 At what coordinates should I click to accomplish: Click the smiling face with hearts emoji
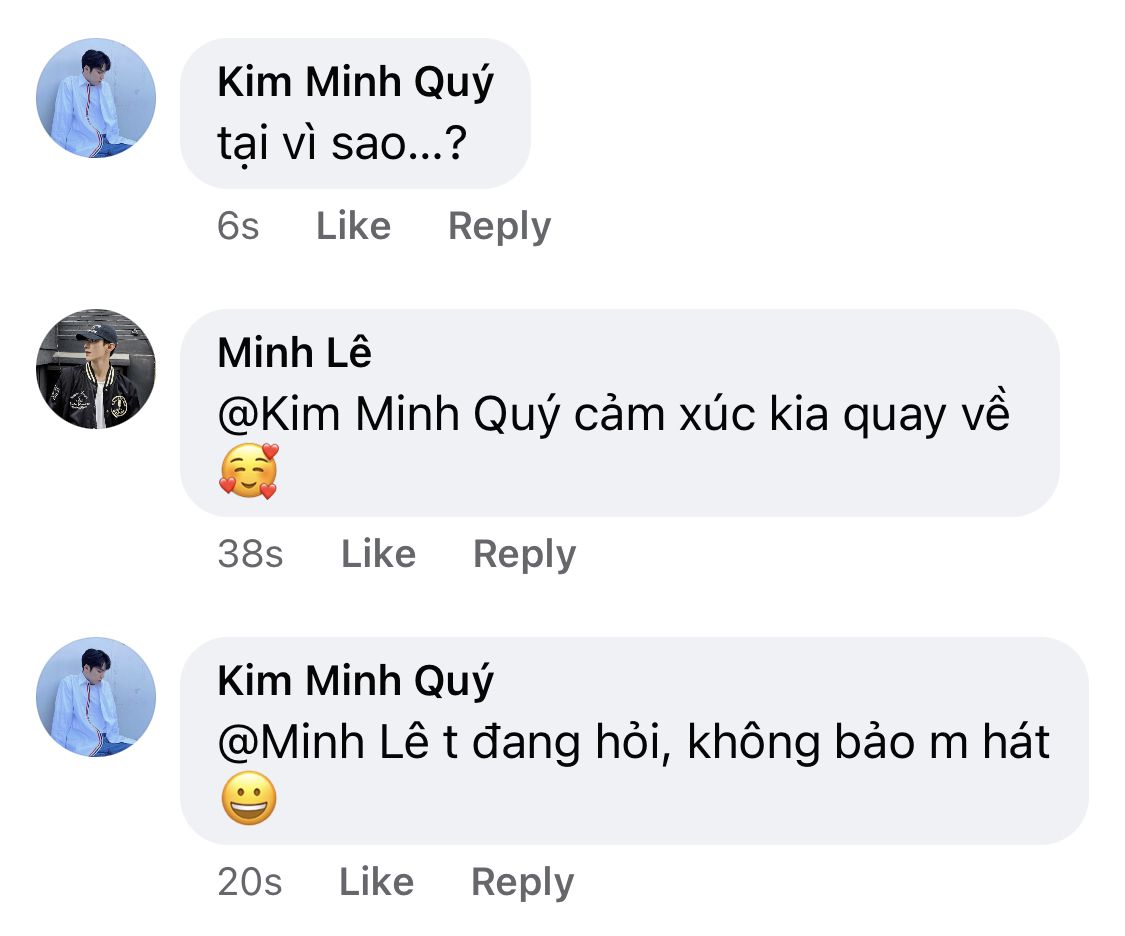tap(248, 473)
